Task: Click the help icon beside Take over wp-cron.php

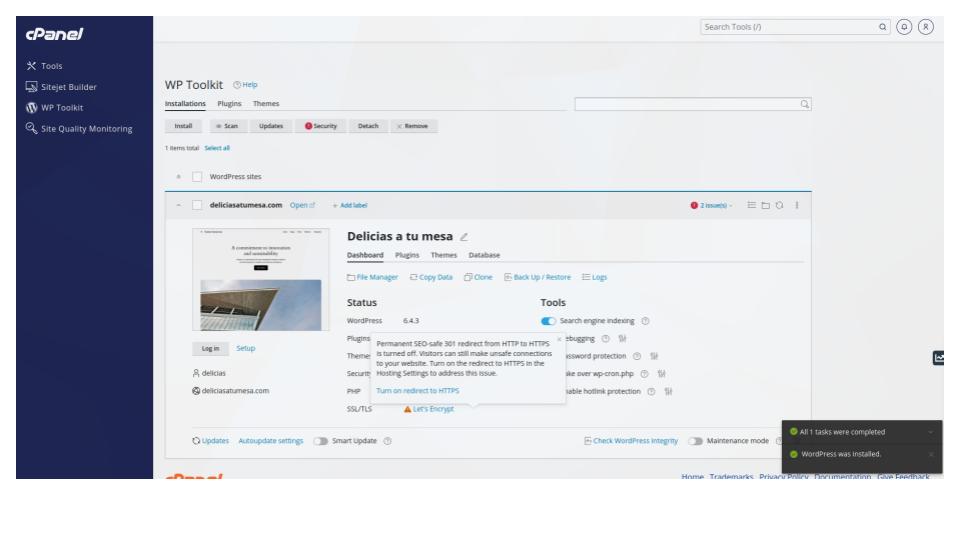Action: [x=644, y=373]
